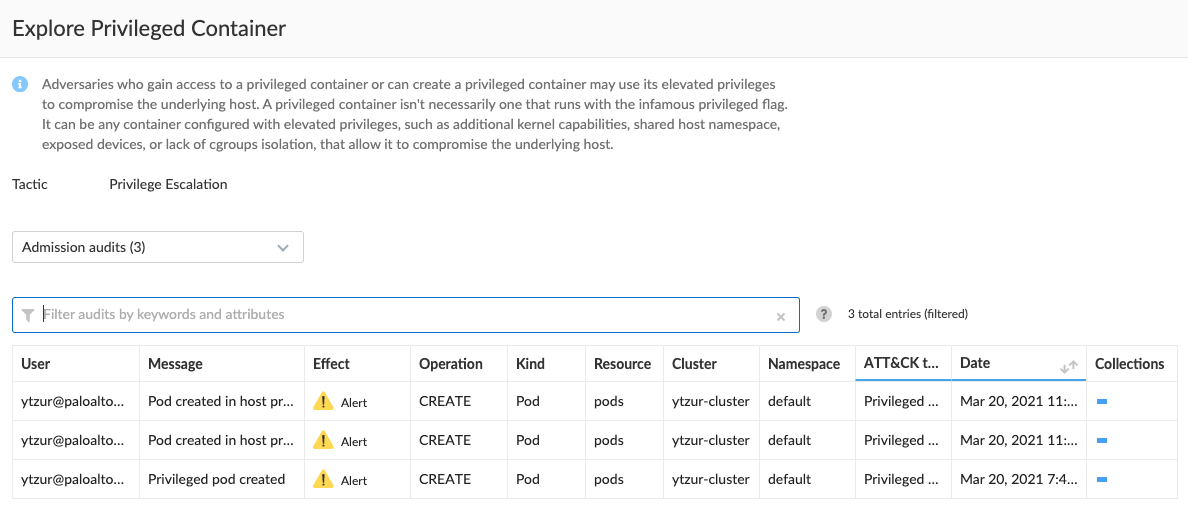Open the Collections marker in the last row

1102,479
